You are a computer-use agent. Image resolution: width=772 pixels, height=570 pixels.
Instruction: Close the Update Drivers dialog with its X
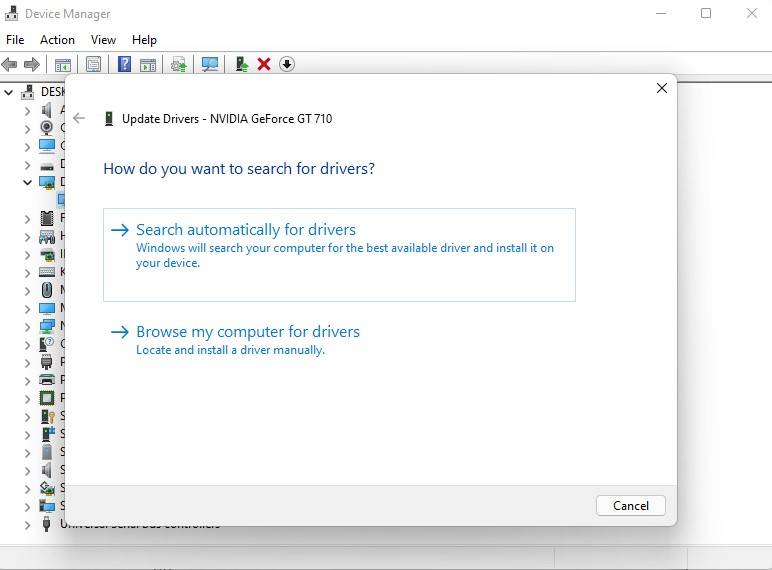click(662, 88)
